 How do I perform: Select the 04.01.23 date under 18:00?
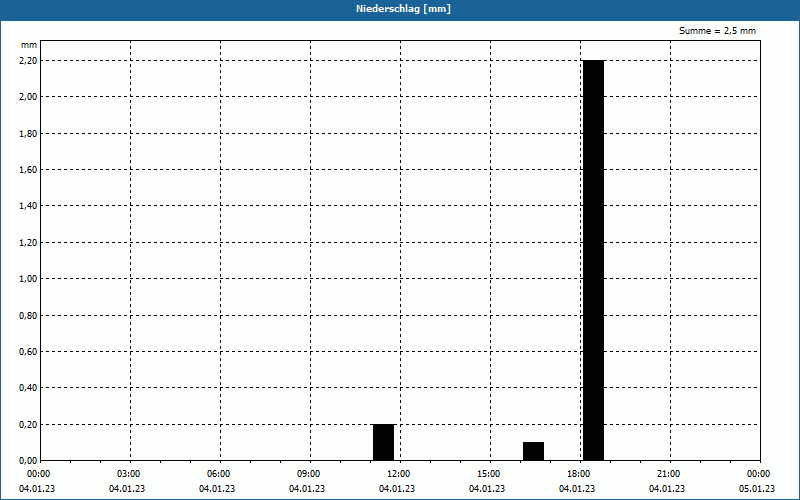click(x=577, y=489)
